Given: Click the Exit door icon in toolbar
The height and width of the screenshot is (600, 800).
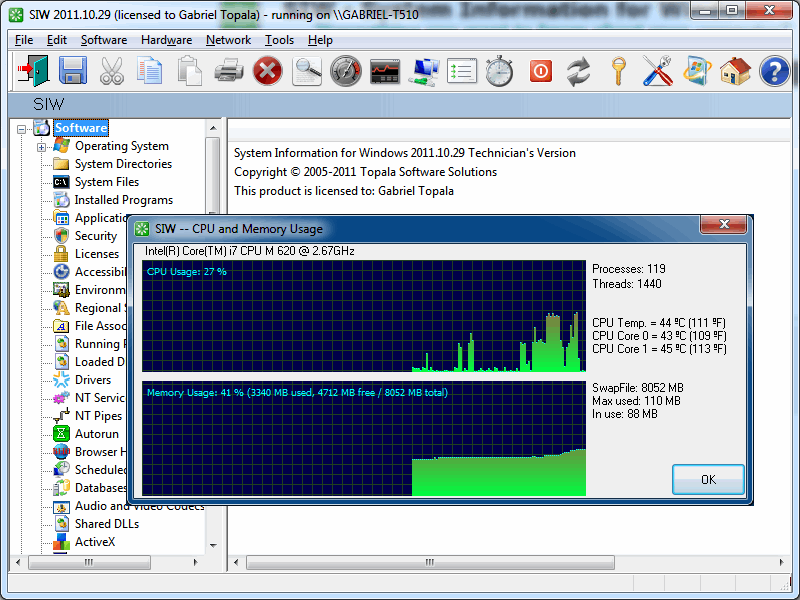Looking at the screenshot, I should (x=34, y=71).
